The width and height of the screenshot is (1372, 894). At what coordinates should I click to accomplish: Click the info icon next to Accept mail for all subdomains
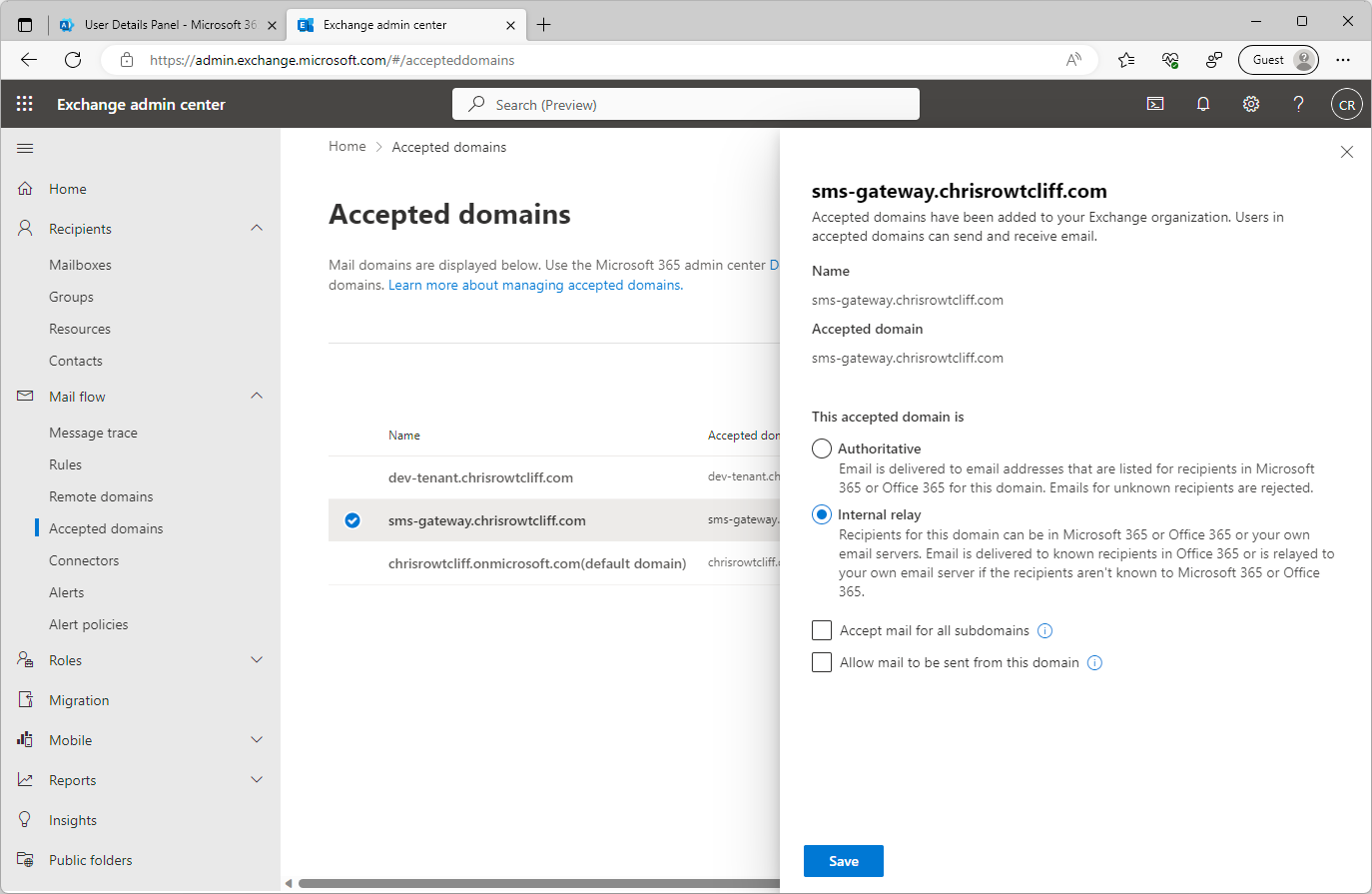pos(1044,630)
